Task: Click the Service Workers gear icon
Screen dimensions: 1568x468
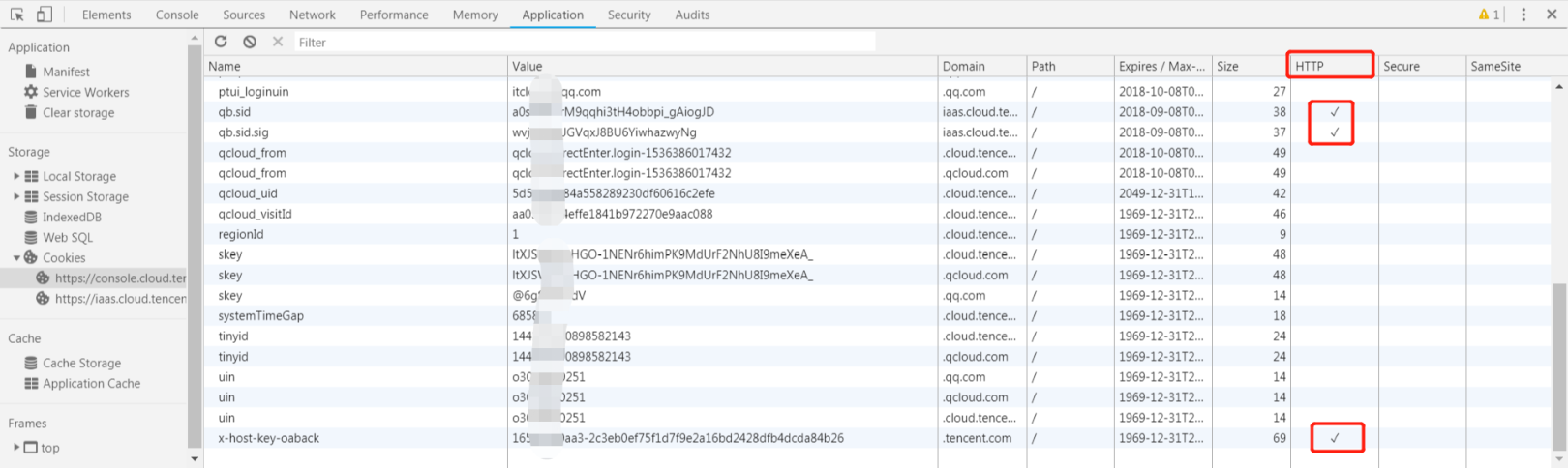Action: click(x=31, y=92)
